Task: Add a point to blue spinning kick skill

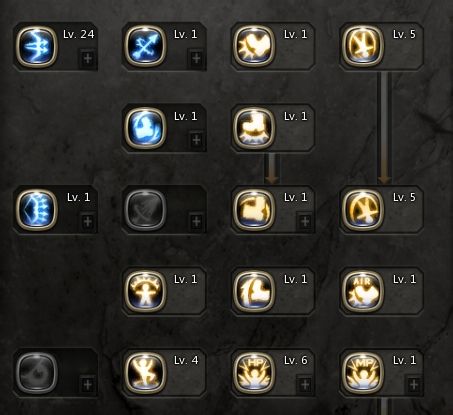Action: [196, 140]
